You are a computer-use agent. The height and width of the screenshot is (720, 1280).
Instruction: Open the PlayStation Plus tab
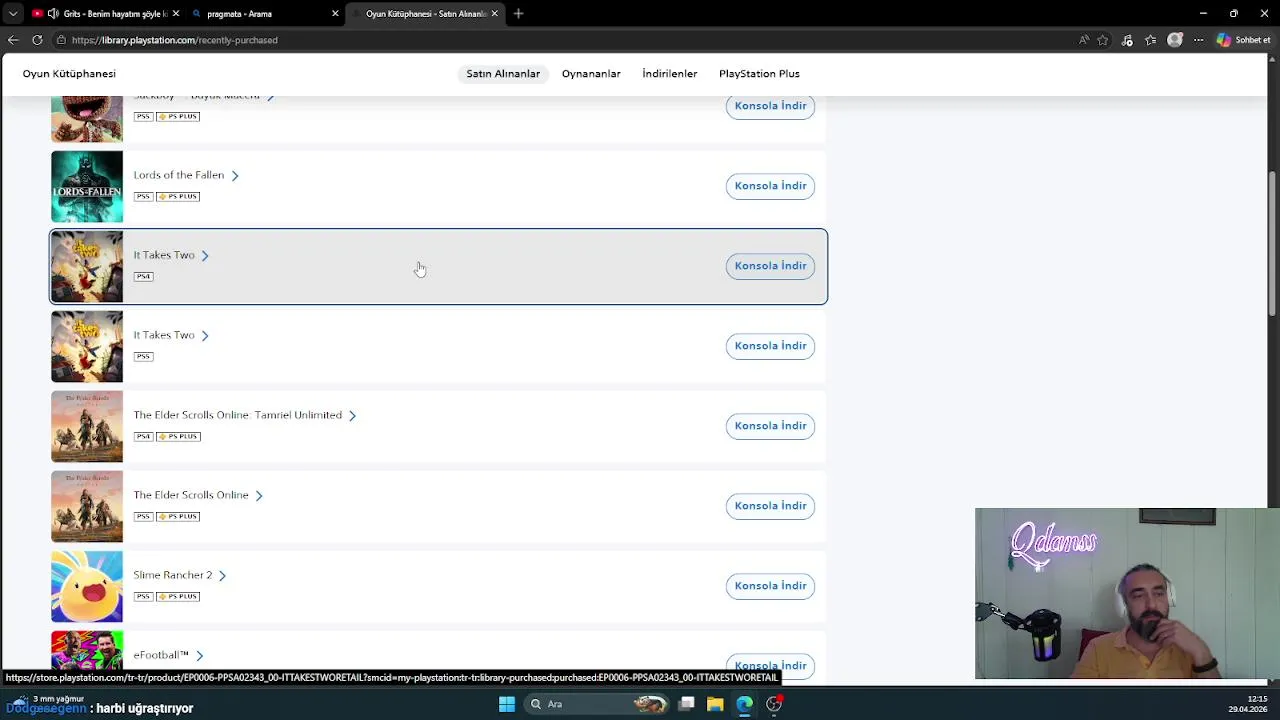point(759,74)
